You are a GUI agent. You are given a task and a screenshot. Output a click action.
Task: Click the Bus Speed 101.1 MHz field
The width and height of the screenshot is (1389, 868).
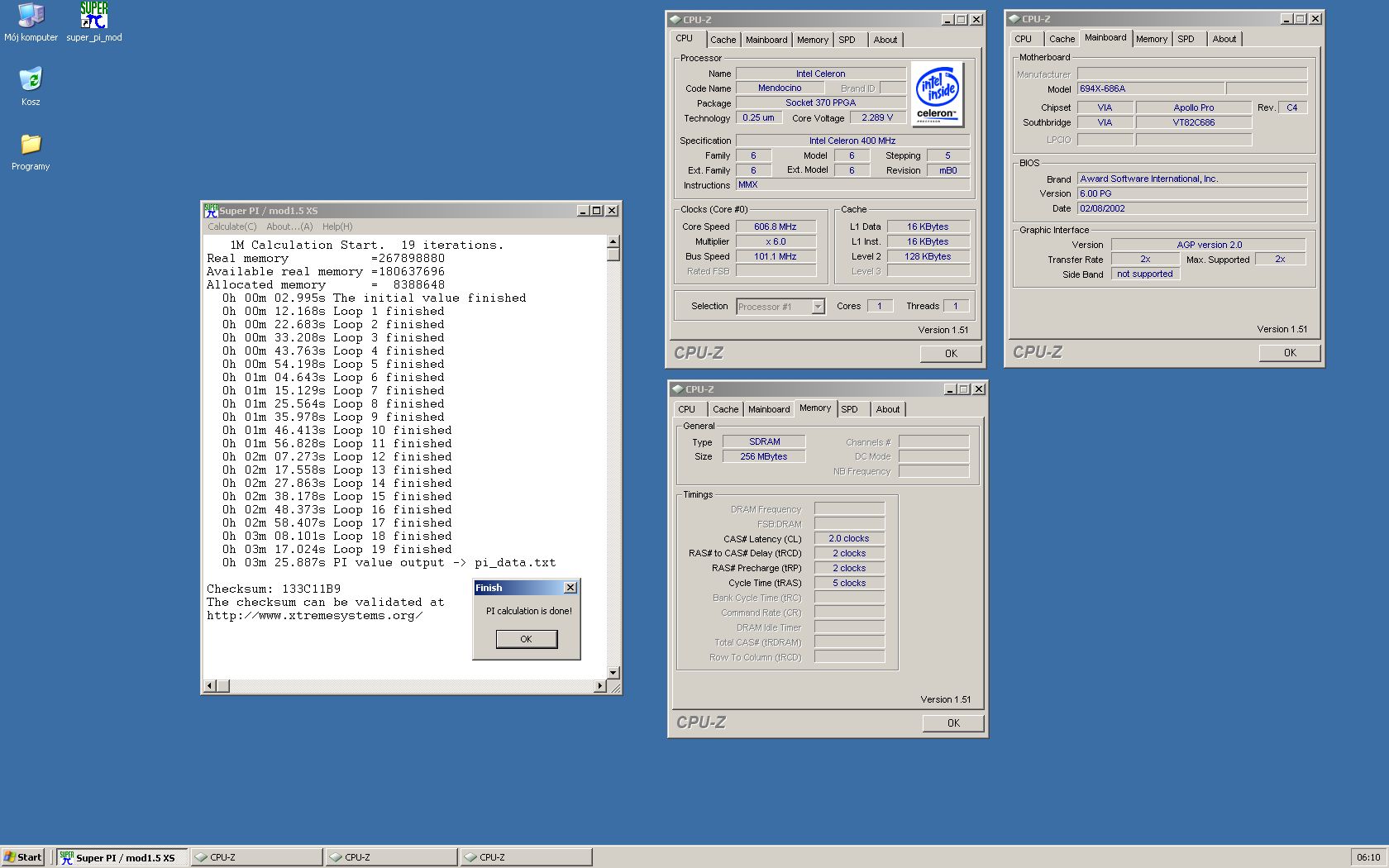tap(776, 256)
